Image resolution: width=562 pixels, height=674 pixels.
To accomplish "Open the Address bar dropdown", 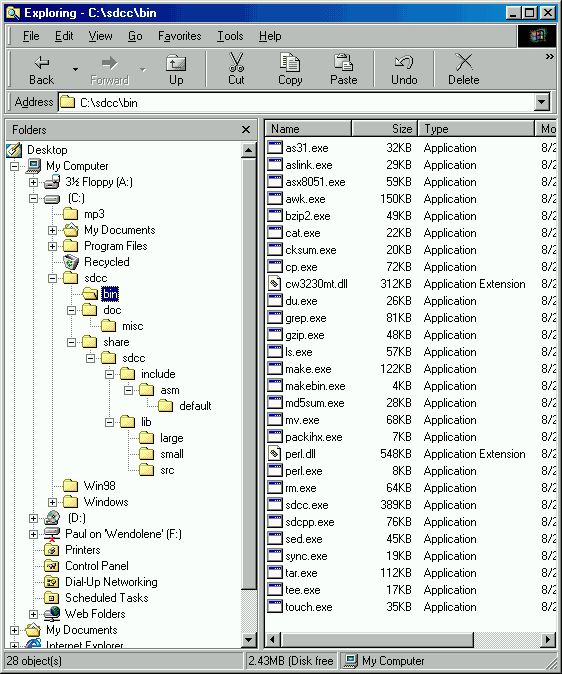I will pyautogui.click(x=542, y=102).
